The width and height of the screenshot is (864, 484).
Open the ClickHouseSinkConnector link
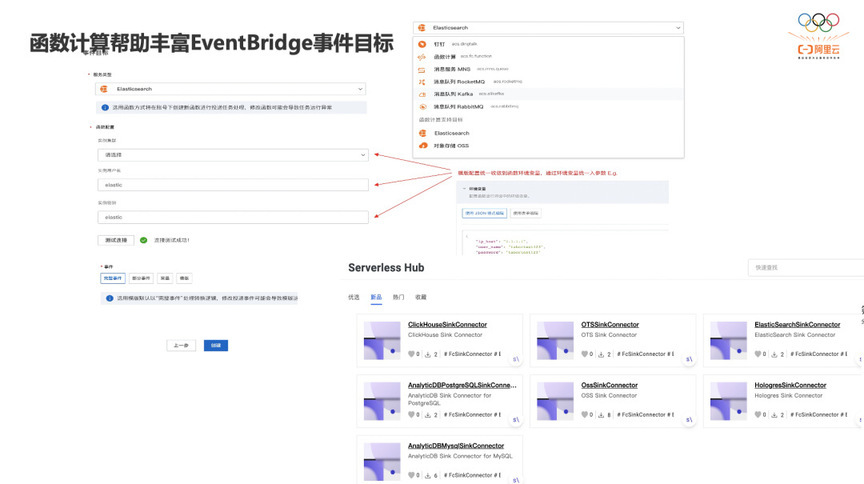pyautogui.click(x=447, y=325)
